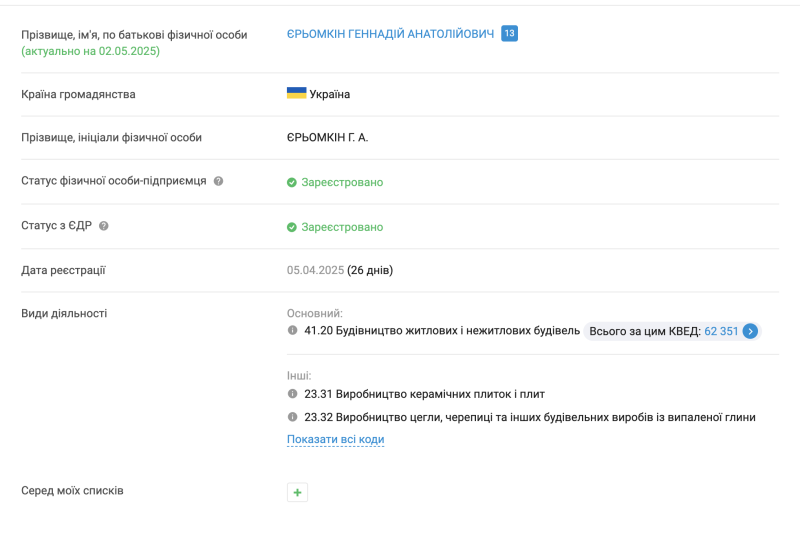Click the blue arrow after 62 351
The image size is (800, 540).
coord(751,331)
